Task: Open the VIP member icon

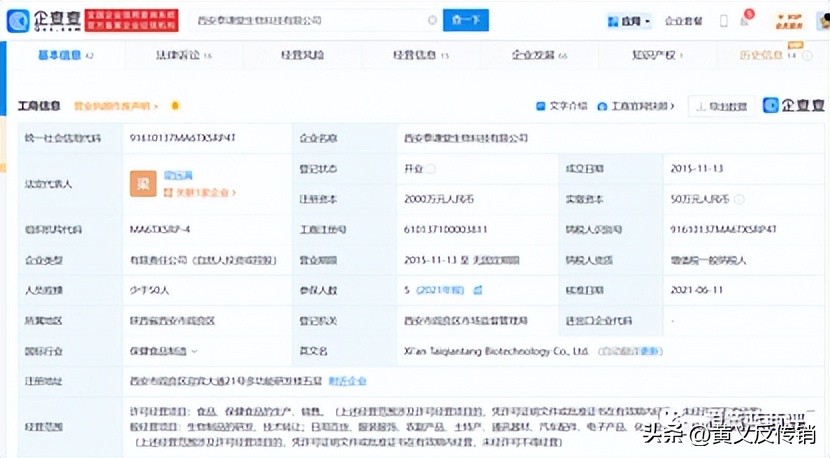Action: point(788,21)
